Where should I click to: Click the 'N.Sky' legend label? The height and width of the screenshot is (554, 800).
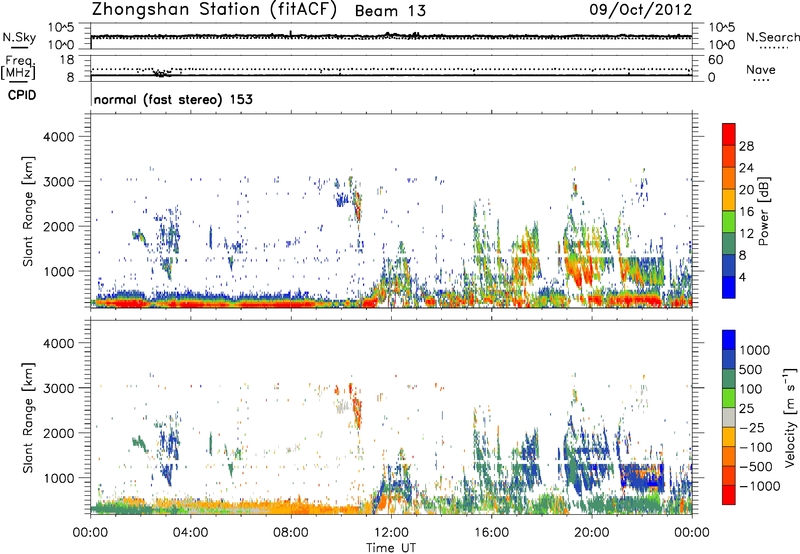point(19,37)
